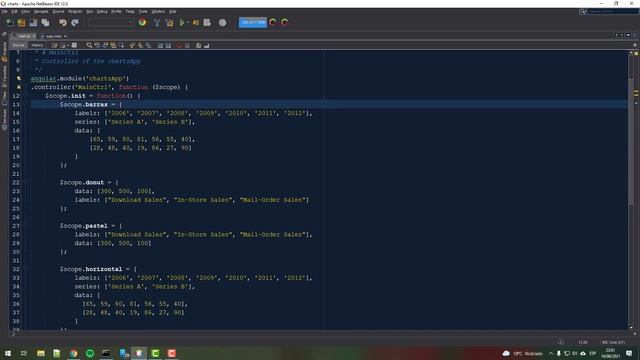The height and width of the screenshot is (360, 640).
Task: Click the blue memory usage bar
Action: click(253, 22)
